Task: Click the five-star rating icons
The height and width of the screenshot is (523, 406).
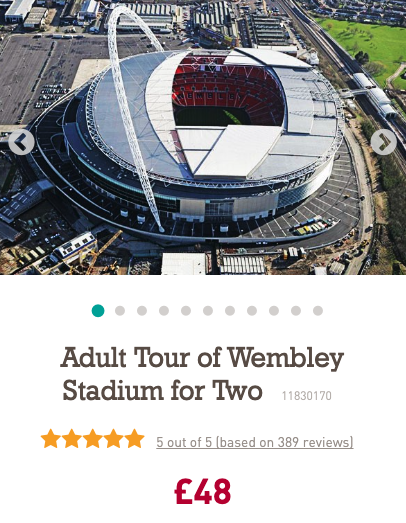Action: [92, 439]
